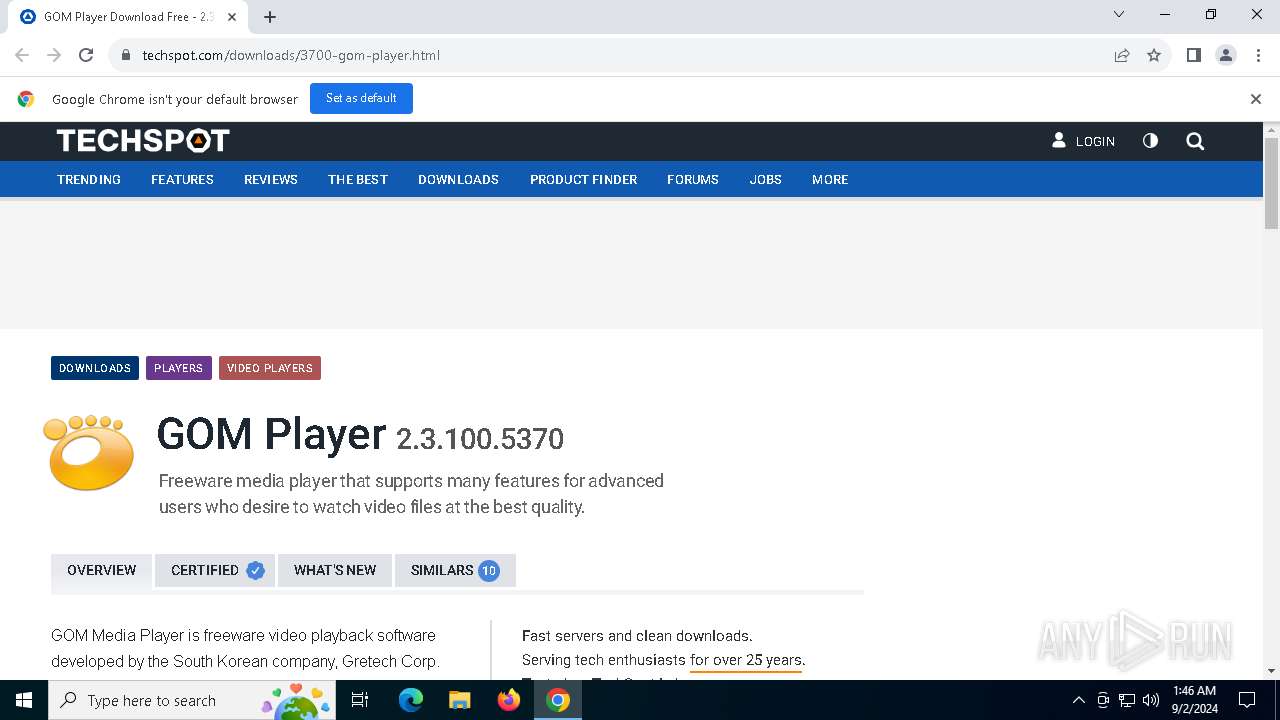1280x720 pixels.
Task: Click Set as default button
Action: coord(361,98)
